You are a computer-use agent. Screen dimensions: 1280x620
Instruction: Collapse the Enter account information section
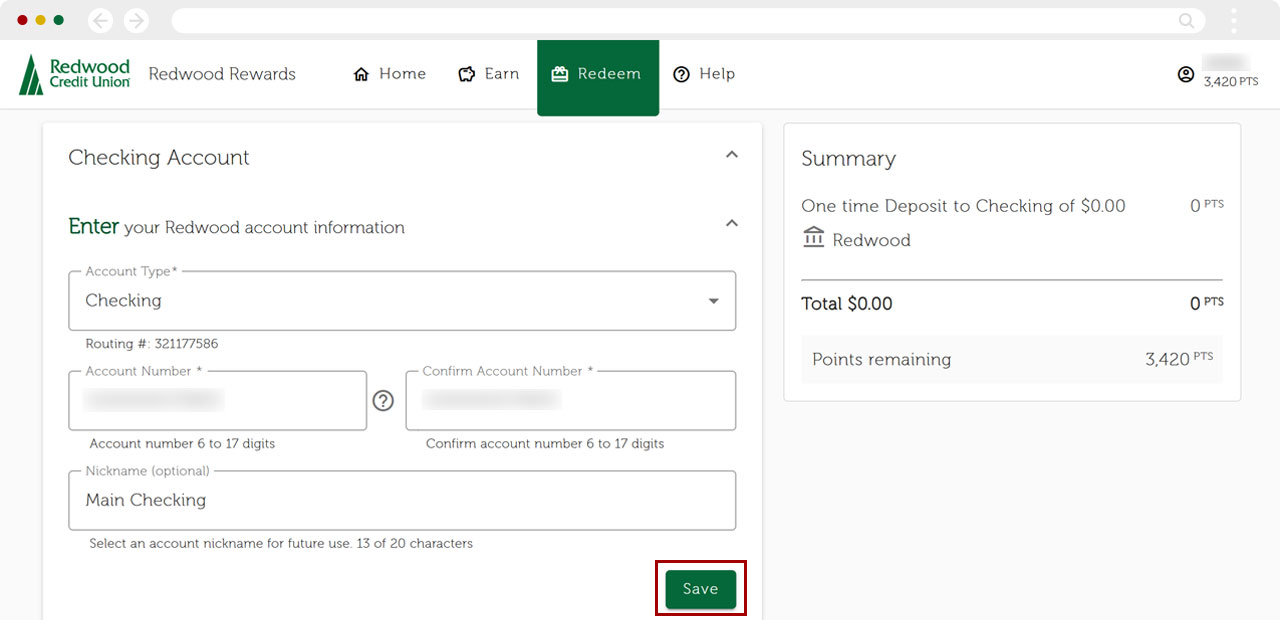(x=731, y=224)
